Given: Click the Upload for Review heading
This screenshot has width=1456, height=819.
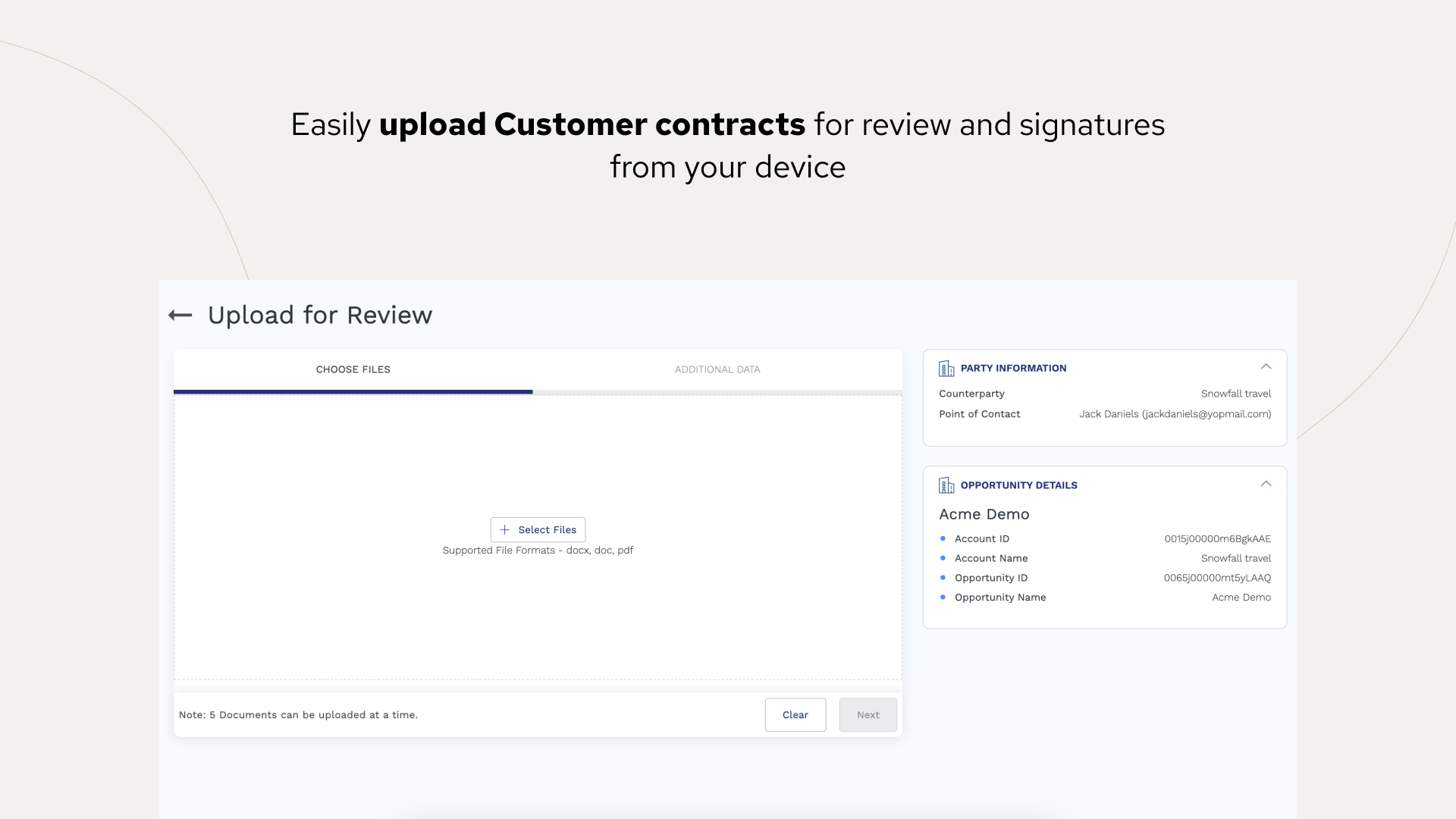Looking at the screenshot, I should coord(320,315).
